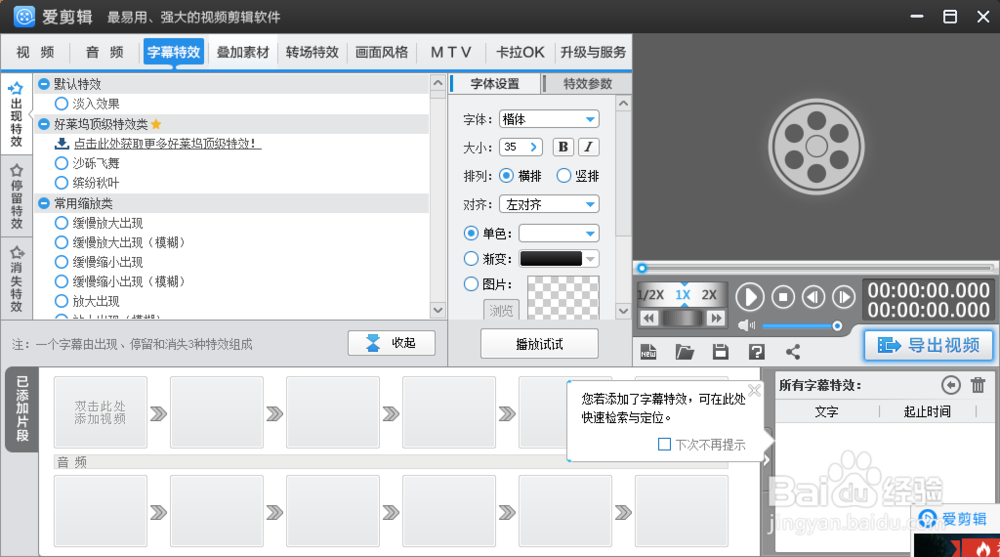Toggle italic font I button

(588, 147)
